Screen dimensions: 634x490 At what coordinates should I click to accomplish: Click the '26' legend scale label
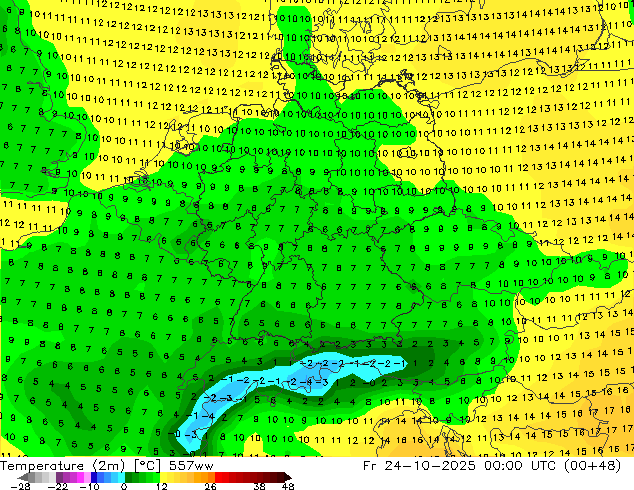pyautogui.click(x=210, y=486)
